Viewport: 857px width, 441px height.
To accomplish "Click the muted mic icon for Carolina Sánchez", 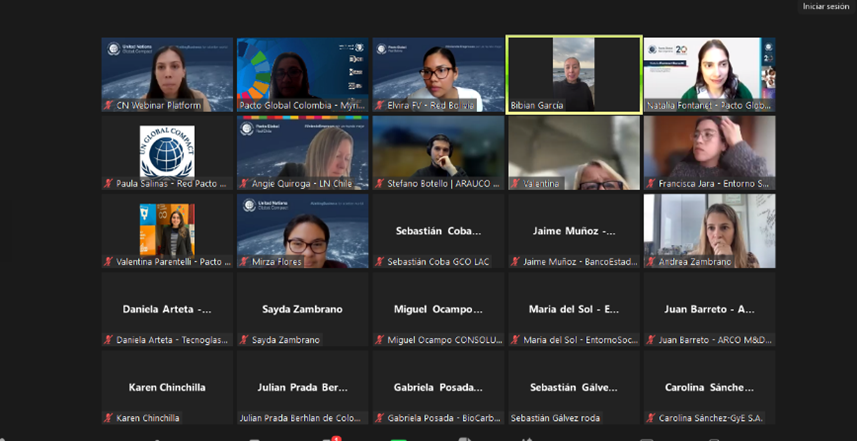I will (651, 418).
